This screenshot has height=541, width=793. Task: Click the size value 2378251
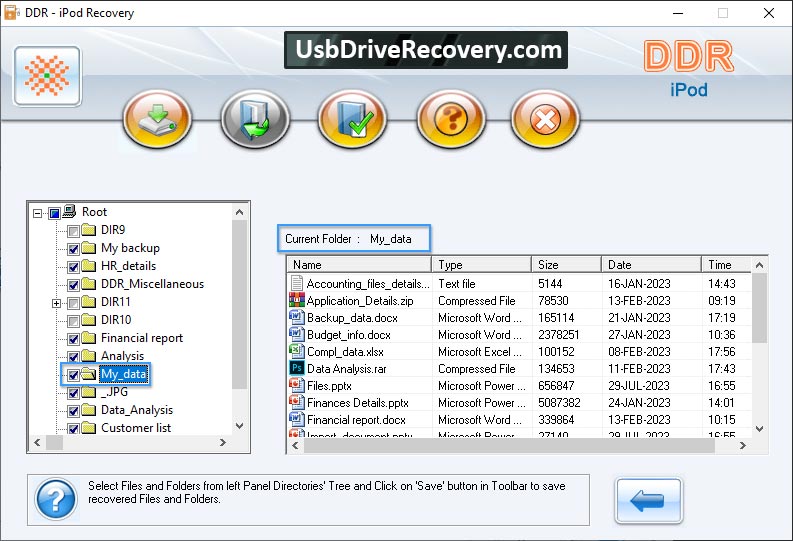(x=559, y=335)
